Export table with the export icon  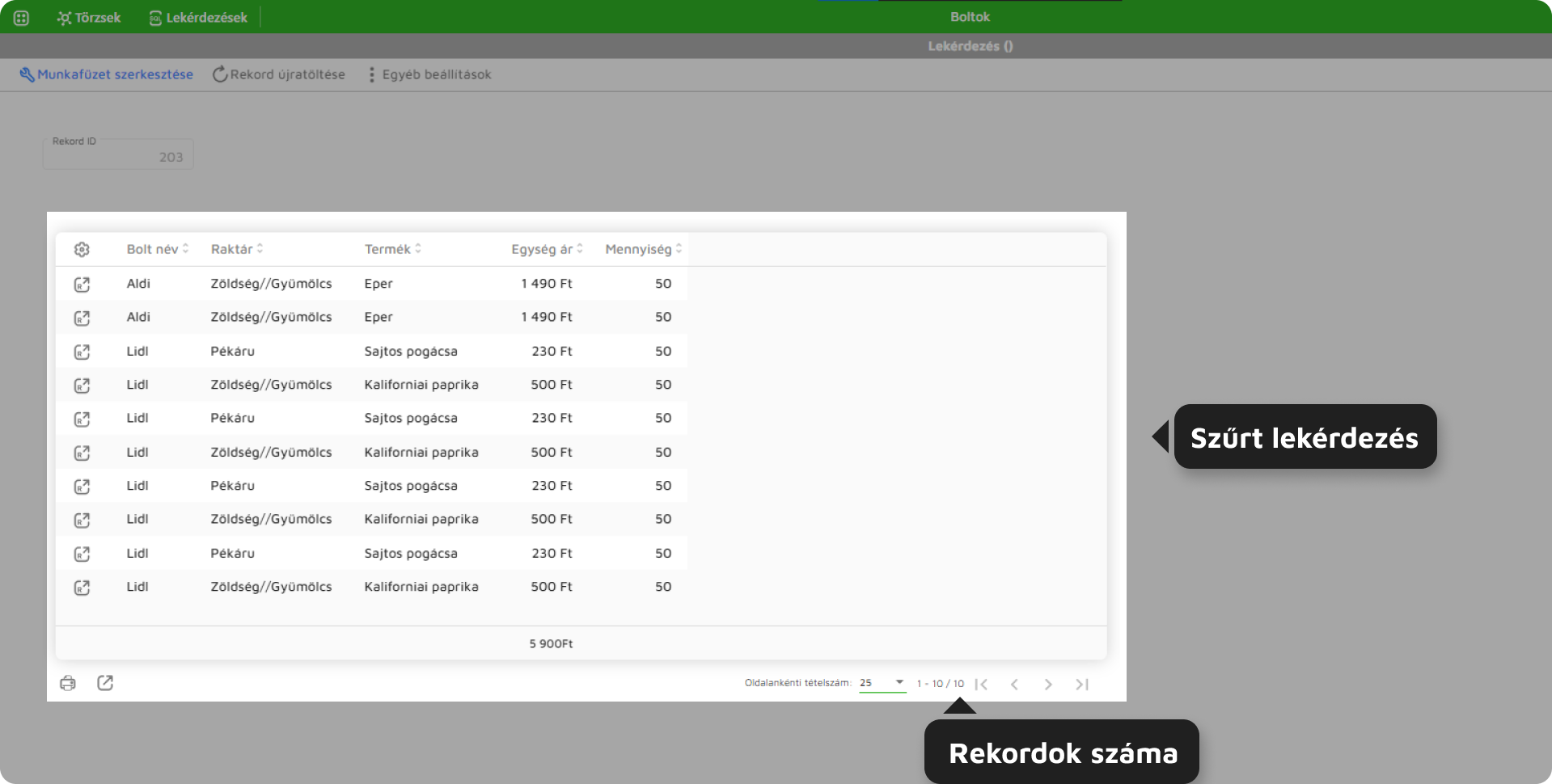105,683
